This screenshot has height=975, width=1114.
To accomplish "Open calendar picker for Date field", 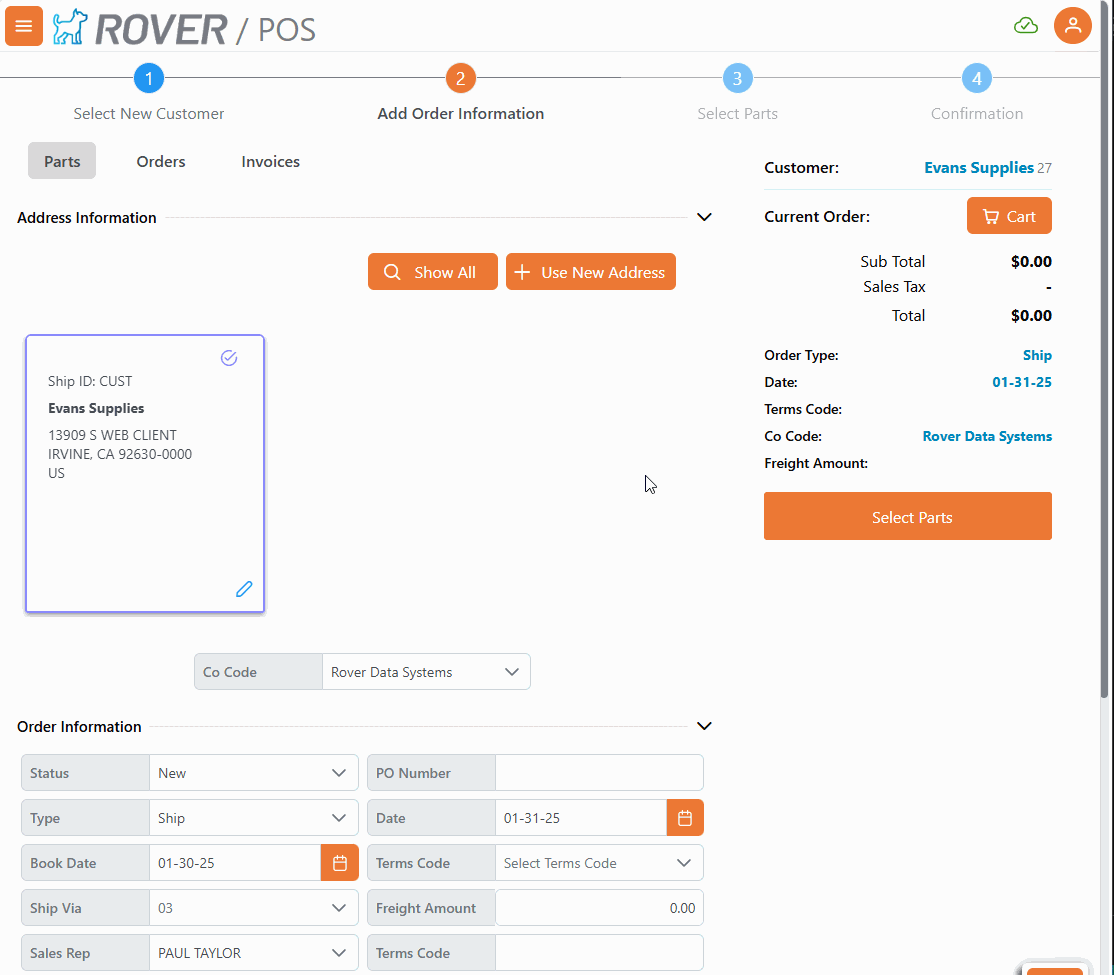I will click(685, 818).
